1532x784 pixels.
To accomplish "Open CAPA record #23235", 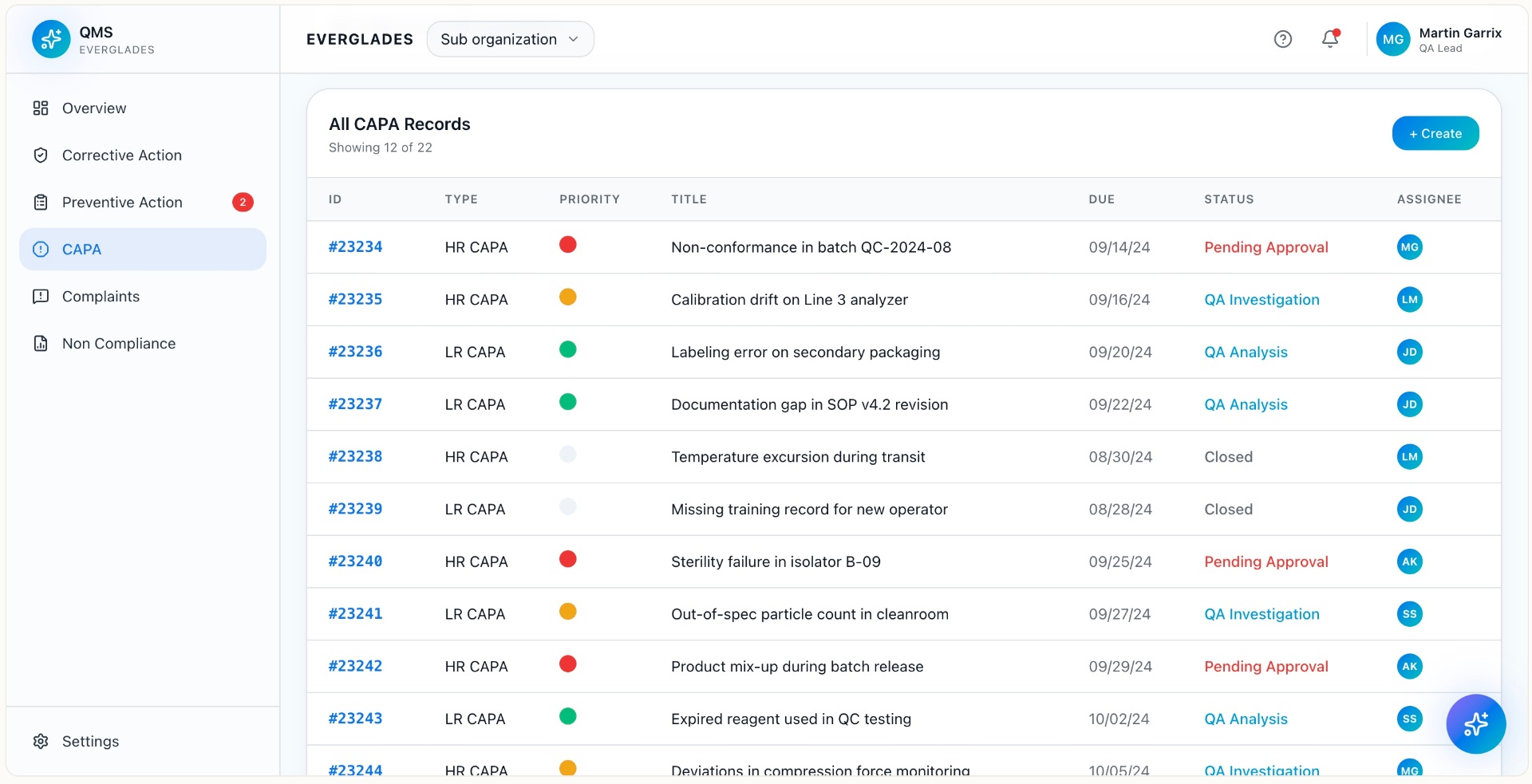I will (x=355, y=300).
